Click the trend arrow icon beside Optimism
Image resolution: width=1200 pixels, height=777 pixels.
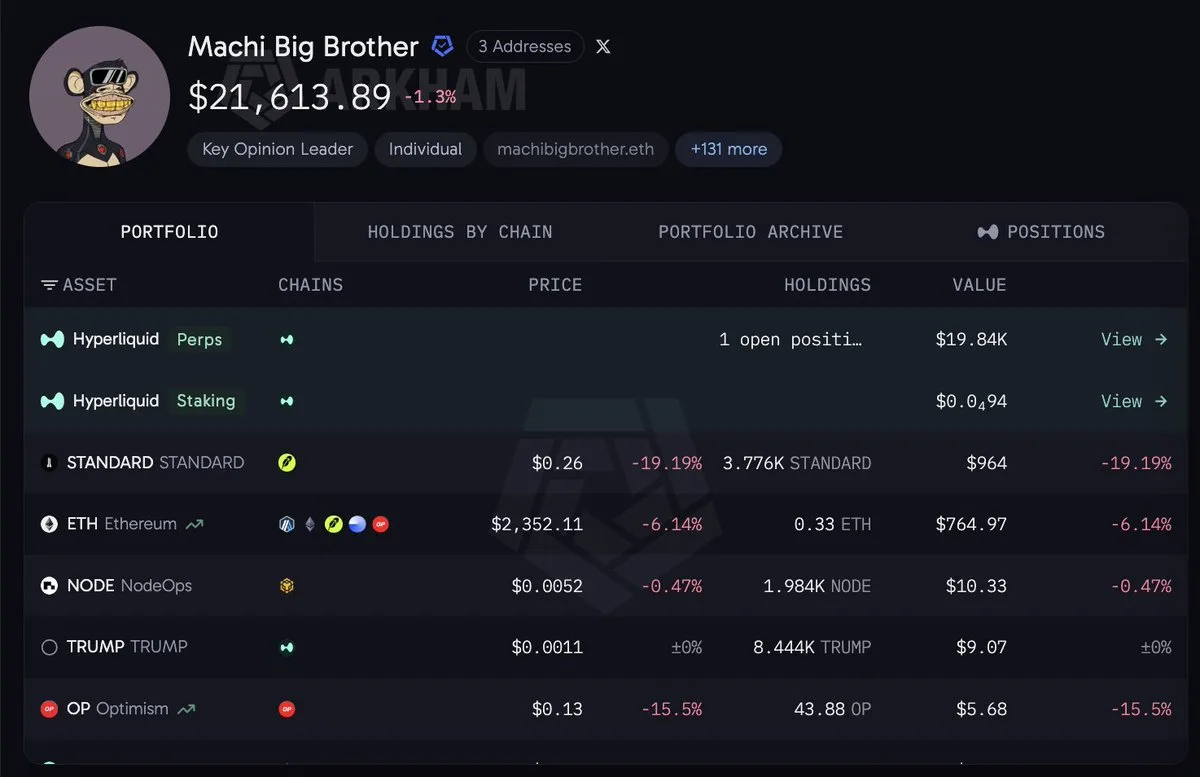[x=186, y=709]
